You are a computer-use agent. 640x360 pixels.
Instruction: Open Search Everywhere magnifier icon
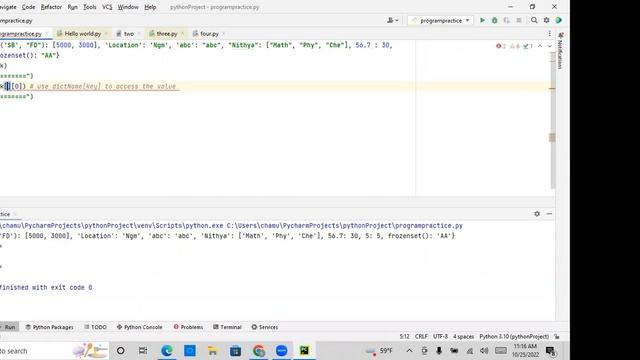click(534, 20)
